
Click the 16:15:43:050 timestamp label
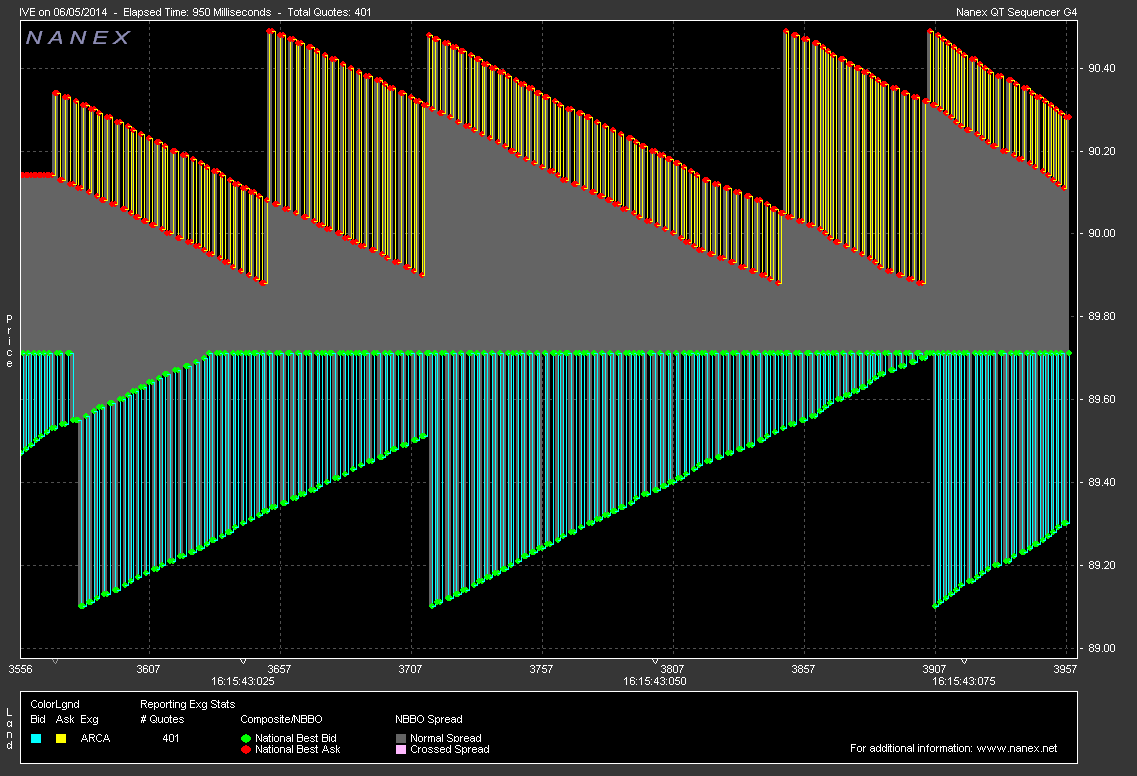655,681
